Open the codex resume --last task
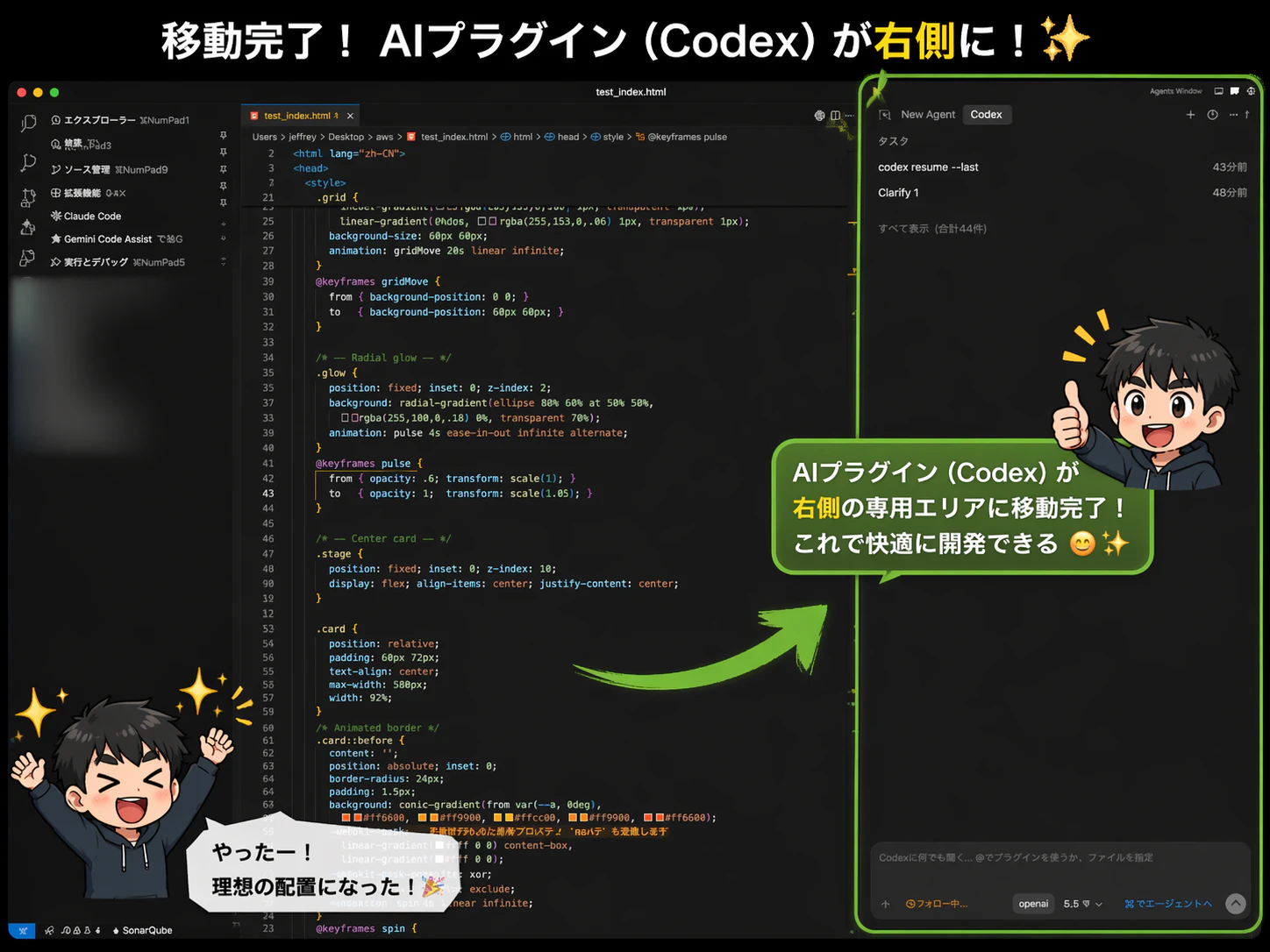Screen dimensions: 1270x952 click(x=1062, y=167)
